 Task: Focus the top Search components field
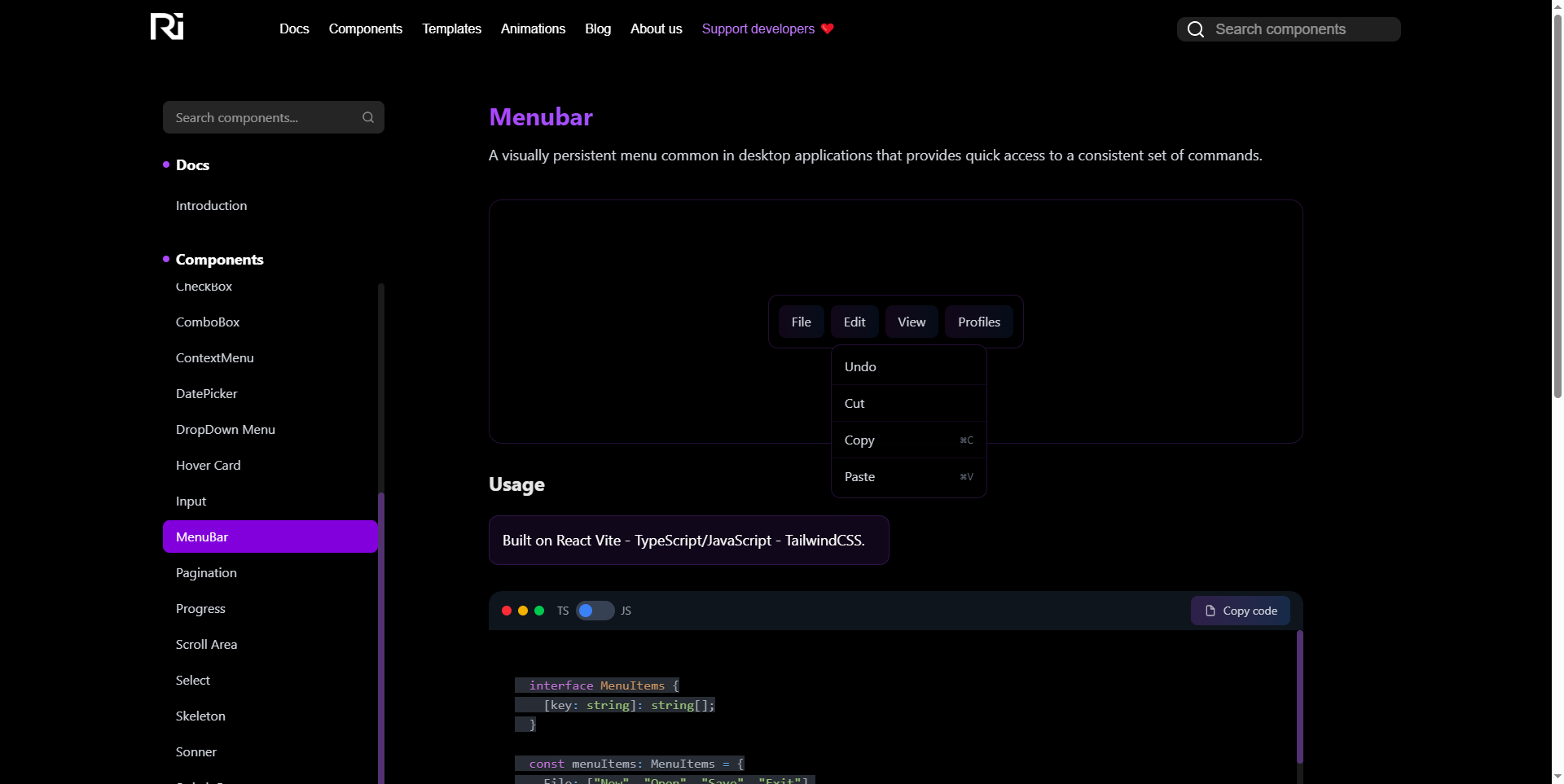pos(1289,29)
